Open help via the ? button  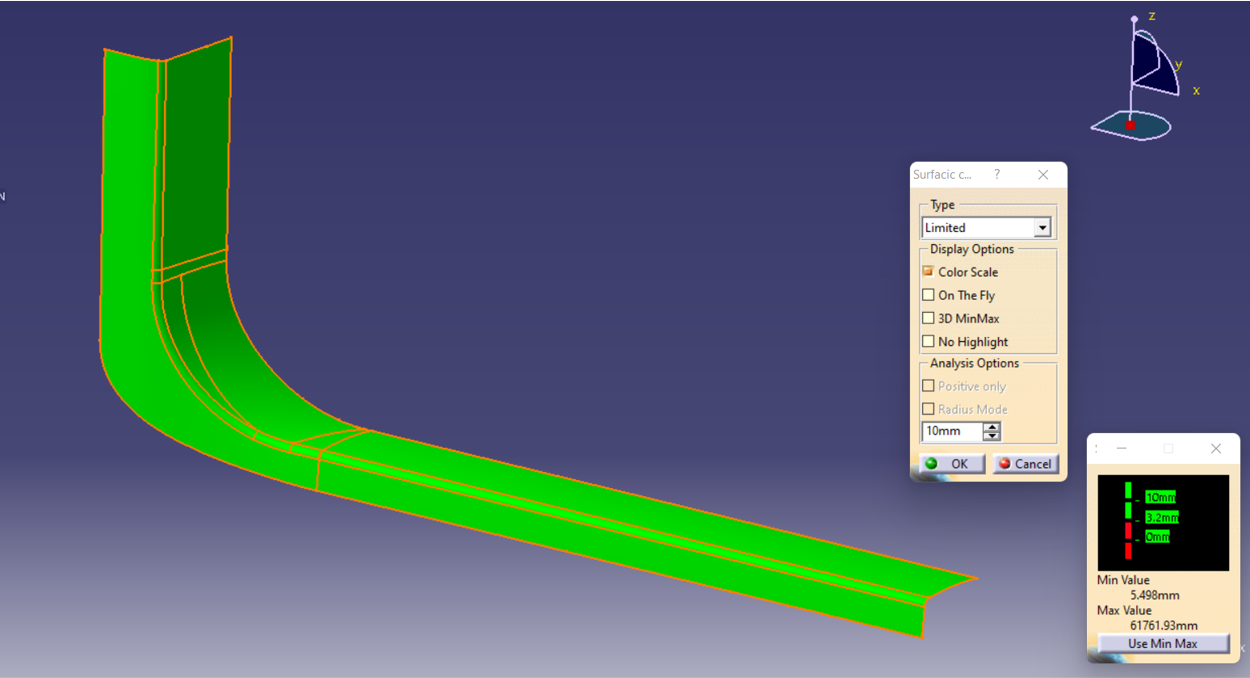pyautogui.click(x=997, y=174)
